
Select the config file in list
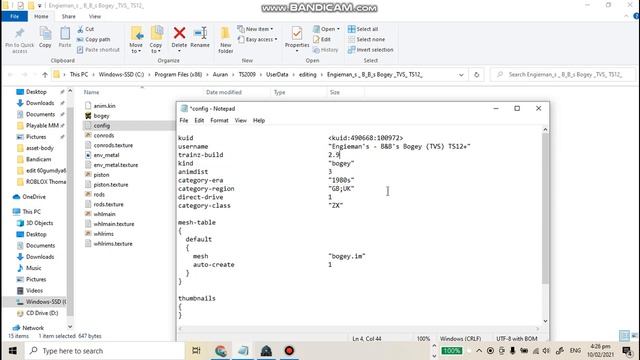102,126
